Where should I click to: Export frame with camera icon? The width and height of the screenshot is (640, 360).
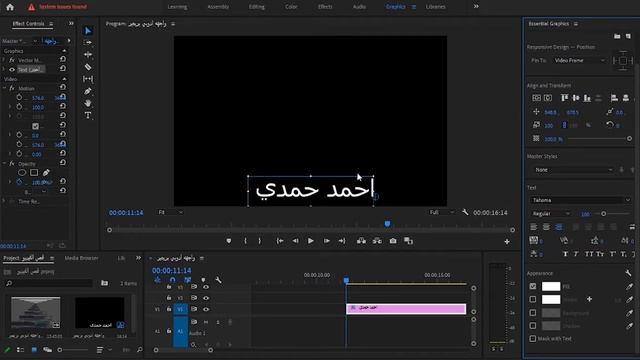pos(393,241)
